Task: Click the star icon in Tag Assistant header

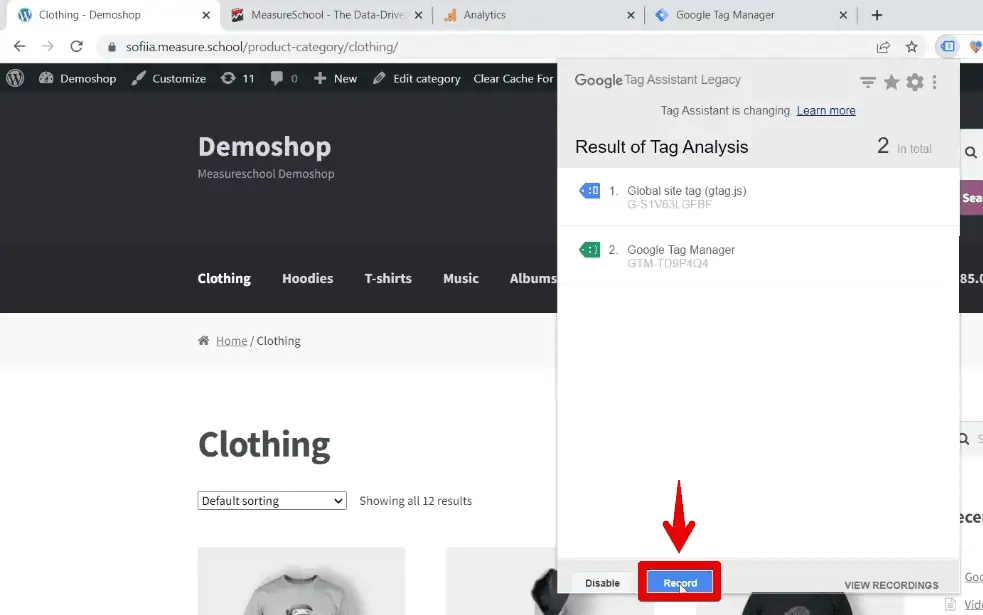Action: (x=890, y=82)
